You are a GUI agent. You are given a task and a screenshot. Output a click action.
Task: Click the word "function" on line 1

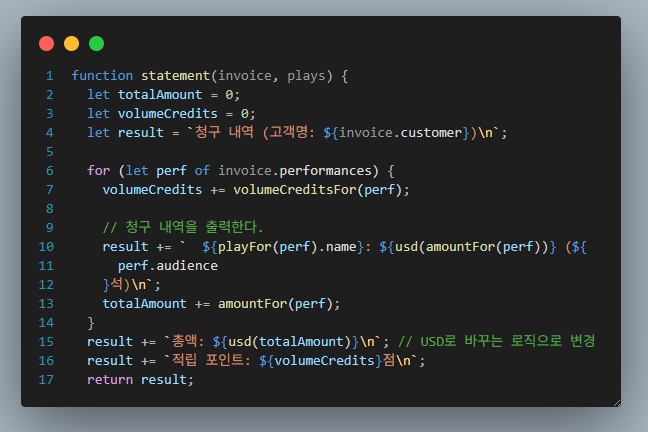click(x=102, y=76)
